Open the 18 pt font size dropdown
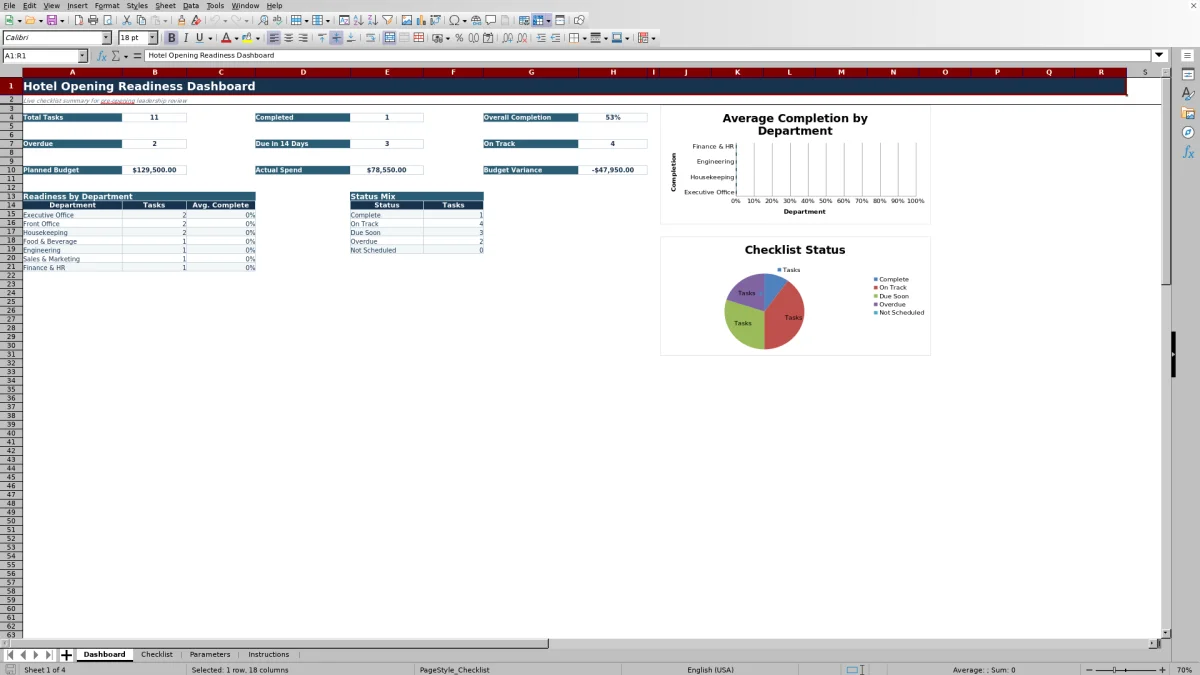The image size is (1200, 675). pos(152,38)
